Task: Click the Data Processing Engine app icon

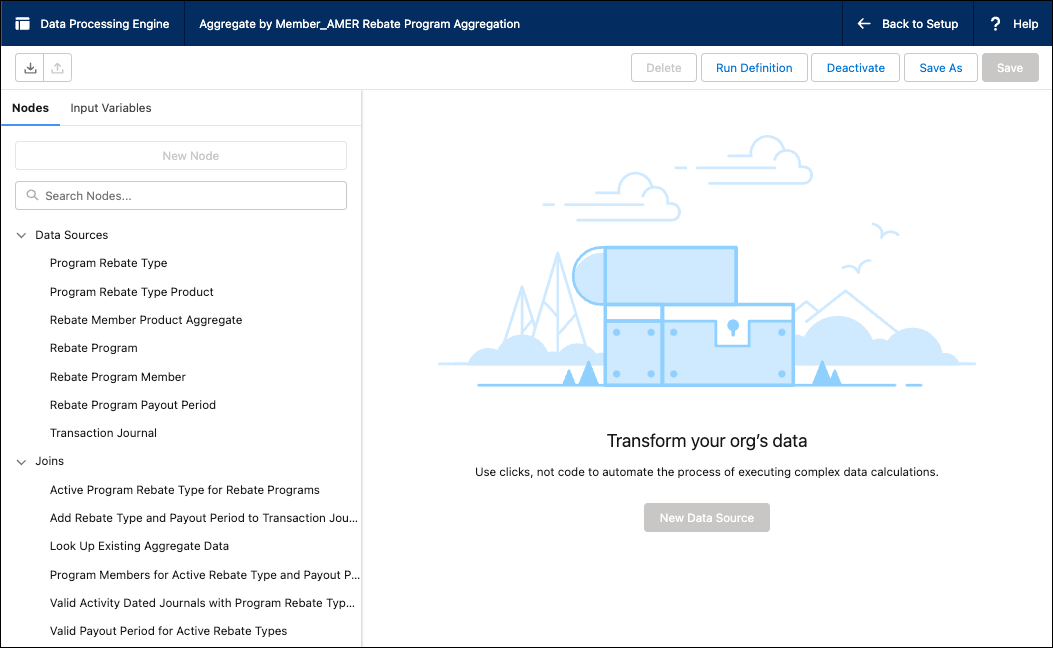Action: [22, 22]
